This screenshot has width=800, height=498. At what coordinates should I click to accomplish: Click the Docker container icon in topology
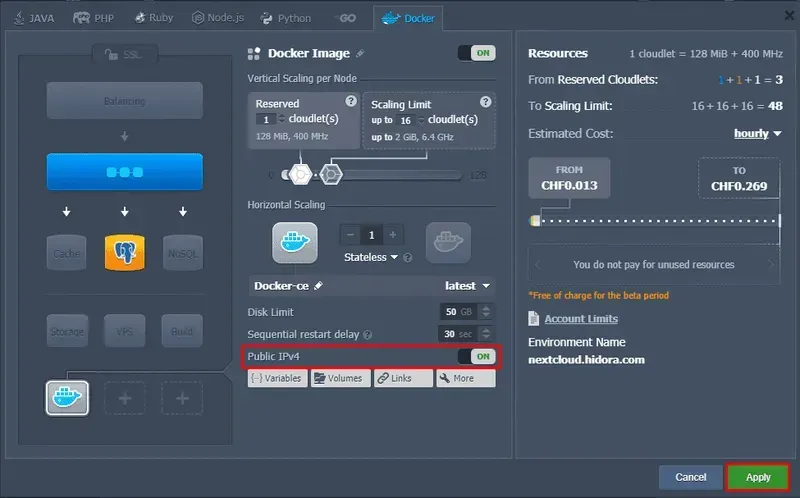(68, 398)
